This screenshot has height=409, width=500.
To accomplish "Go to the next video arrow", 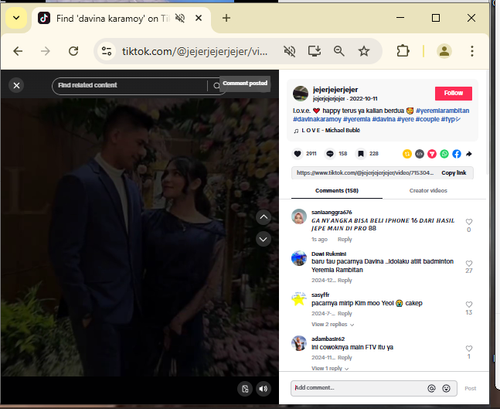I will point(263,239).
